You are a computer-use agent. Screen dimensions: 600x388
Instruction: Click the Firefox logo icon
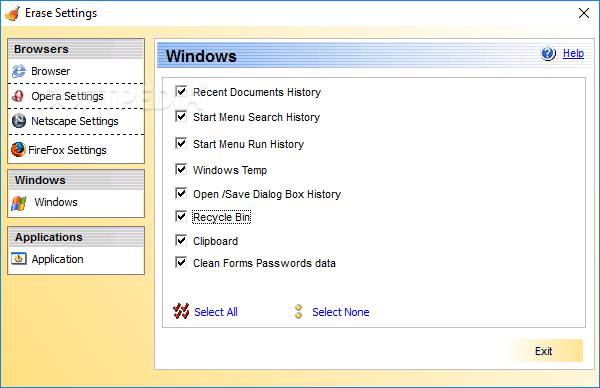tap(18, 150)
